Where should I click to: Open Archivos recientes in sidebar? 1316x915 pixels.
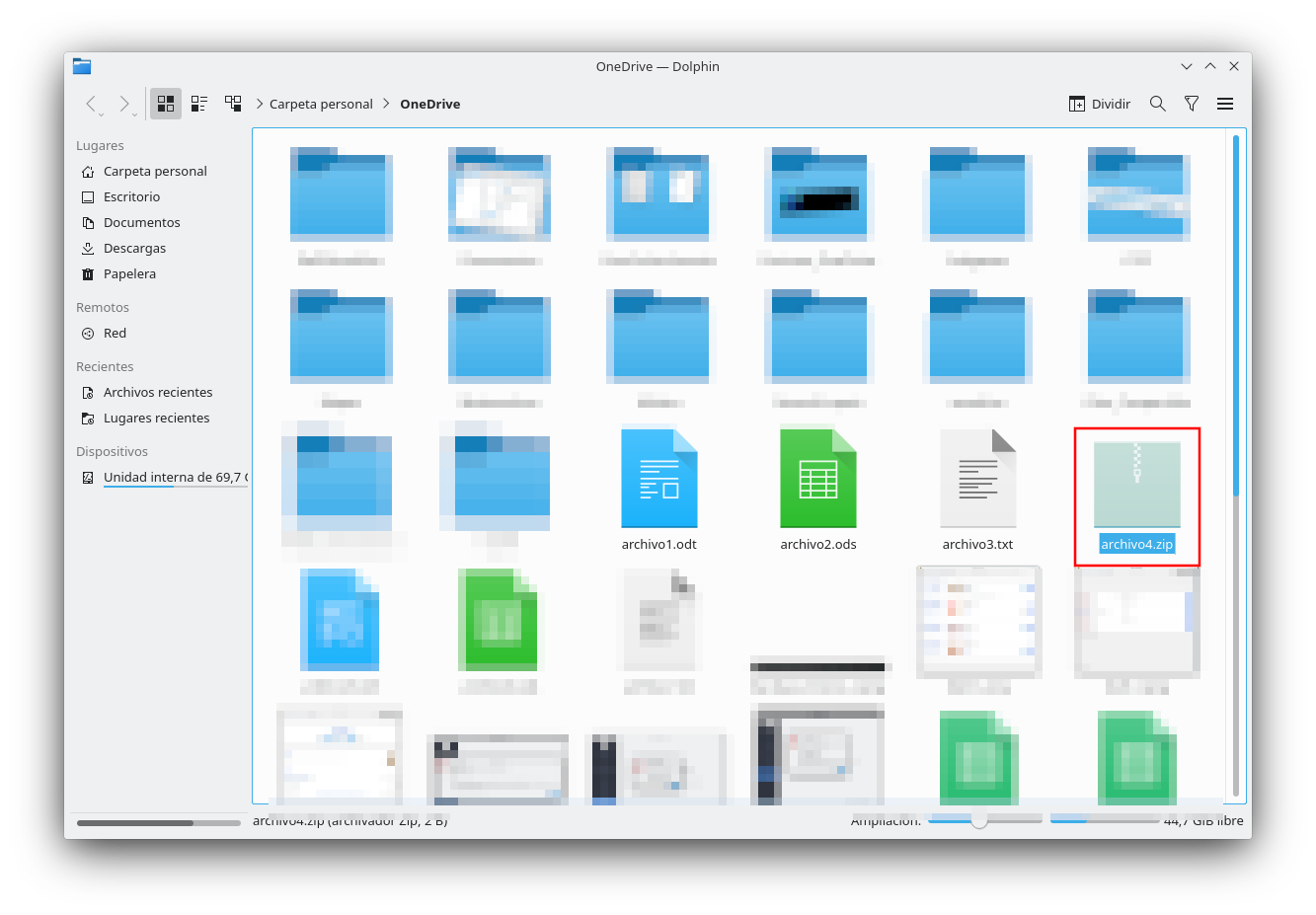tap(158, 392)
